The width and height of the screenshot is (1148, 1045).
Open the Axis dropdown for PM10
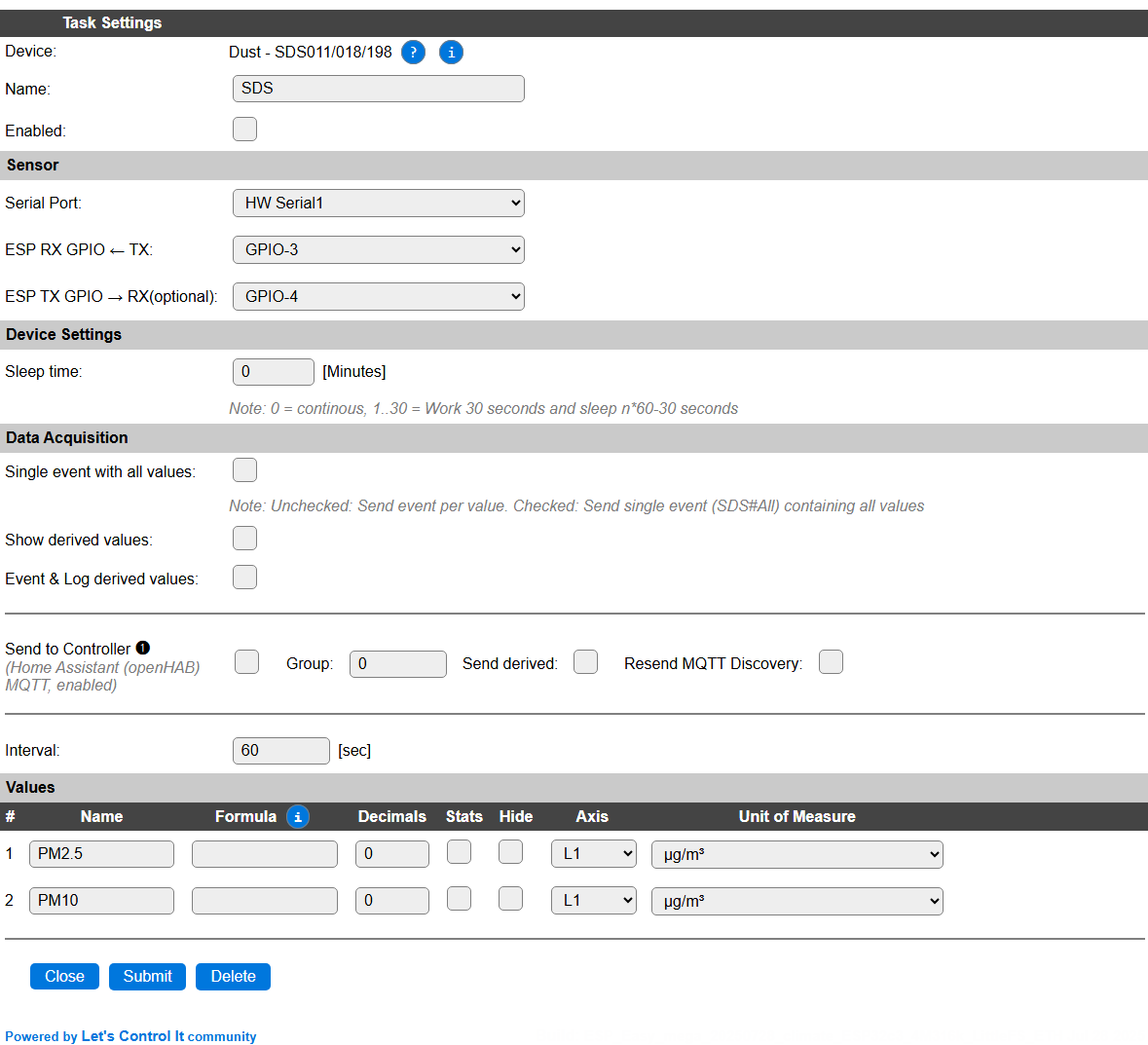(x=594, y=902)
